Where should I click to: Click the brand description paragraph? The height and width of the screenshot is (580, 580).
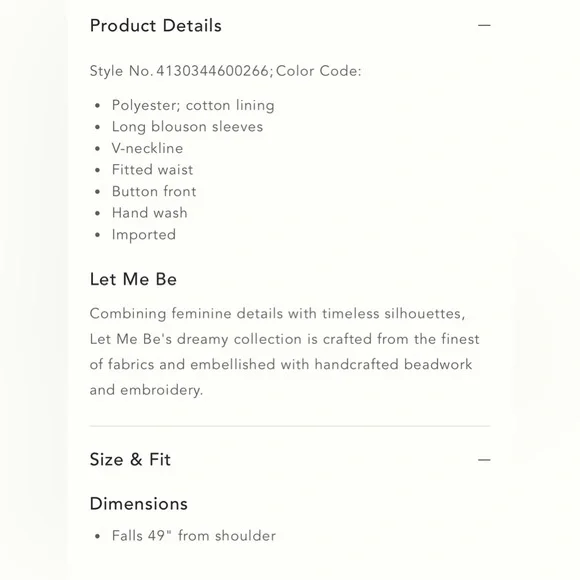coord(284,352)
